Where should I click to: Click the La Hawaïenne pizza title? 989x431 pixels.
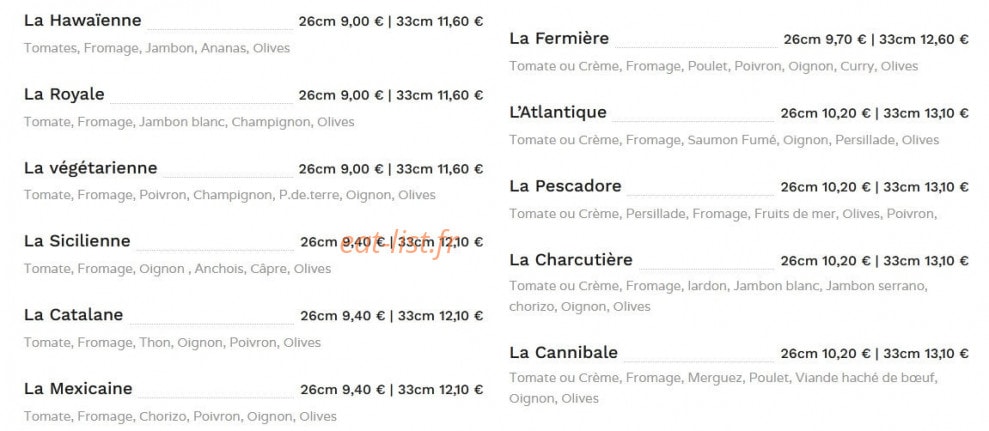coord(83,20)
